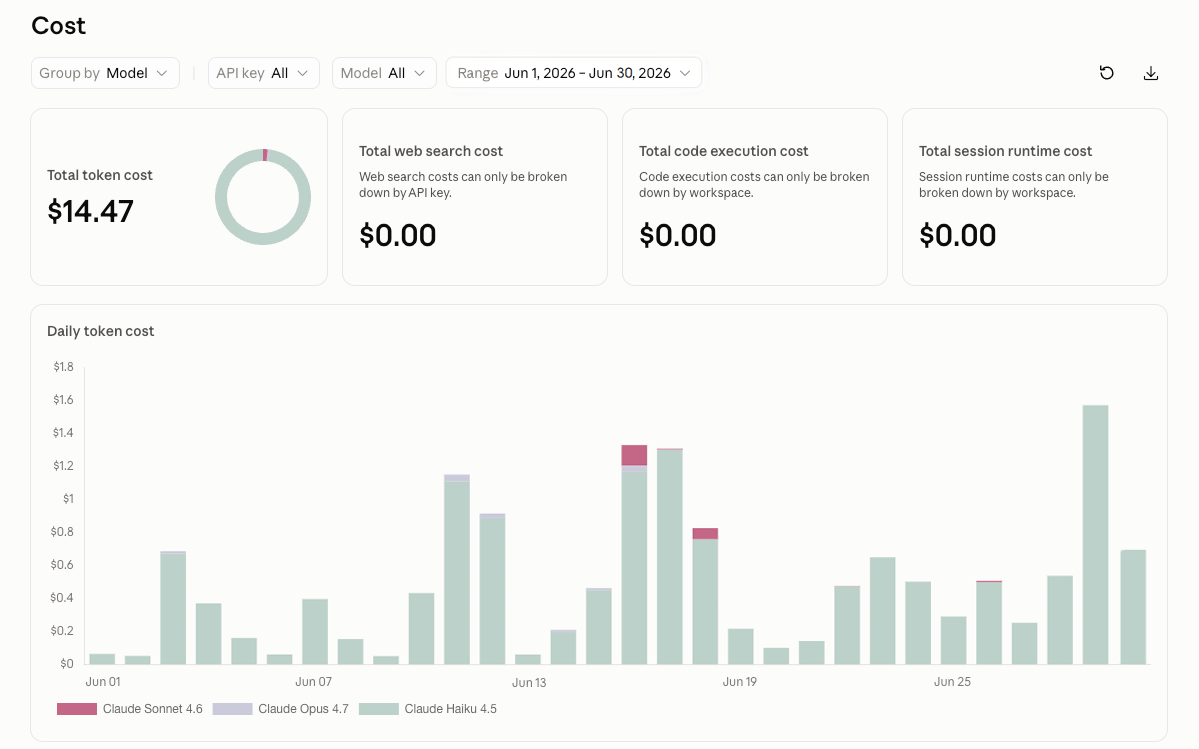Click the Jun 13 axis label
The height and width of the screenshot is (749, 1199).
[x=529, y=683]
